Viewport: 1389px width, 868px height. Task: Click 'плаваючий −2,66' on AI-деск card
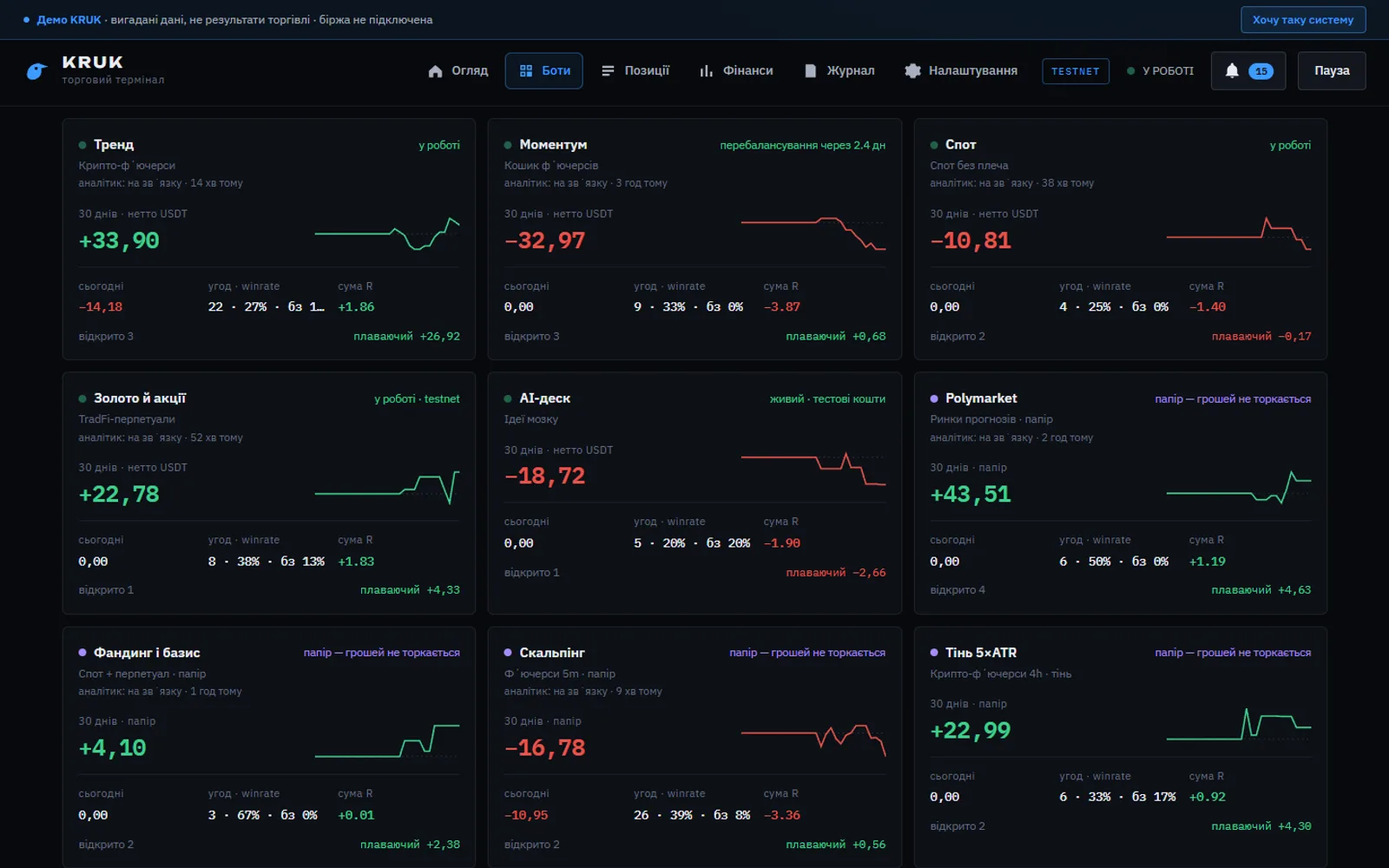click(835, 573)
